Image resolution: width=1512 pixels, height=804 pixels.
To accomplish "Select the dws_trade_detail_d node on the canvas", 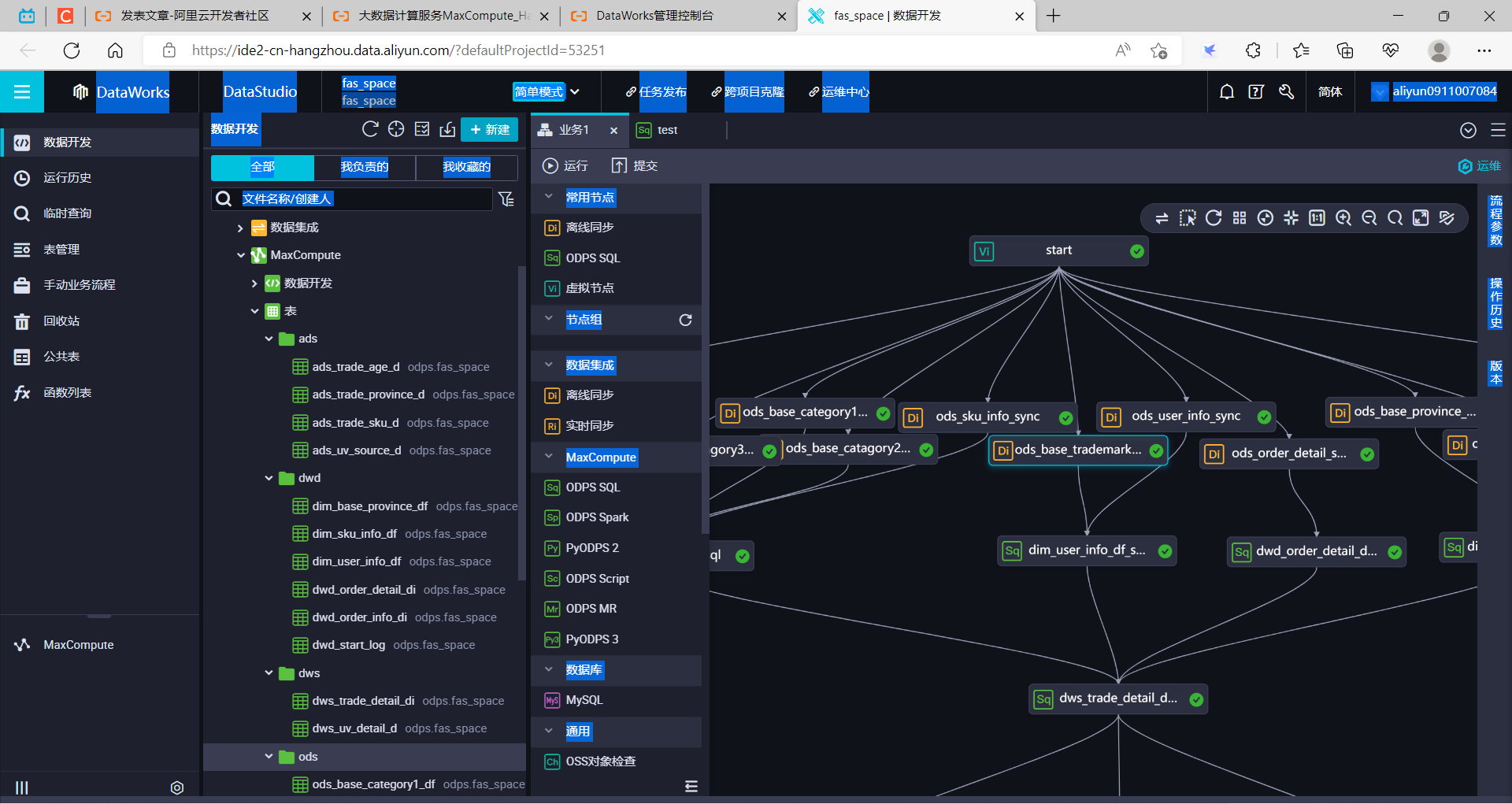I will coord(1118,698).
